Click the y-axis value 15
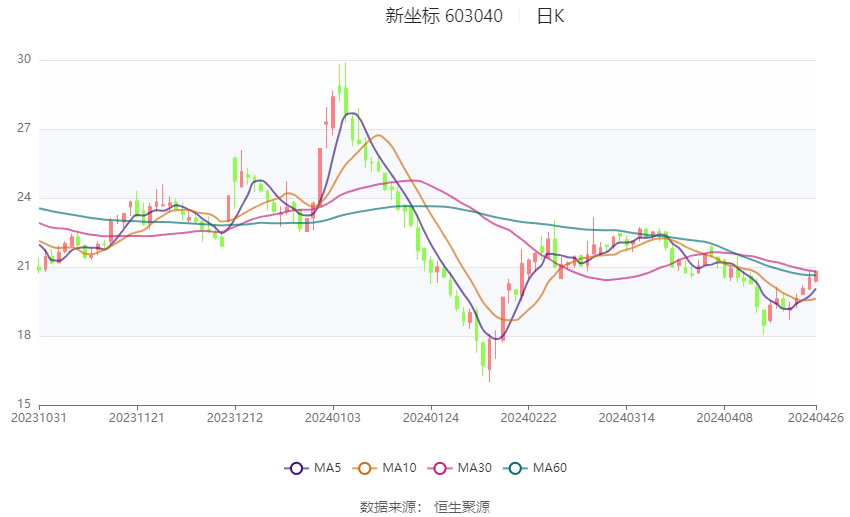 pyautogui.click(x=24, y=404)
